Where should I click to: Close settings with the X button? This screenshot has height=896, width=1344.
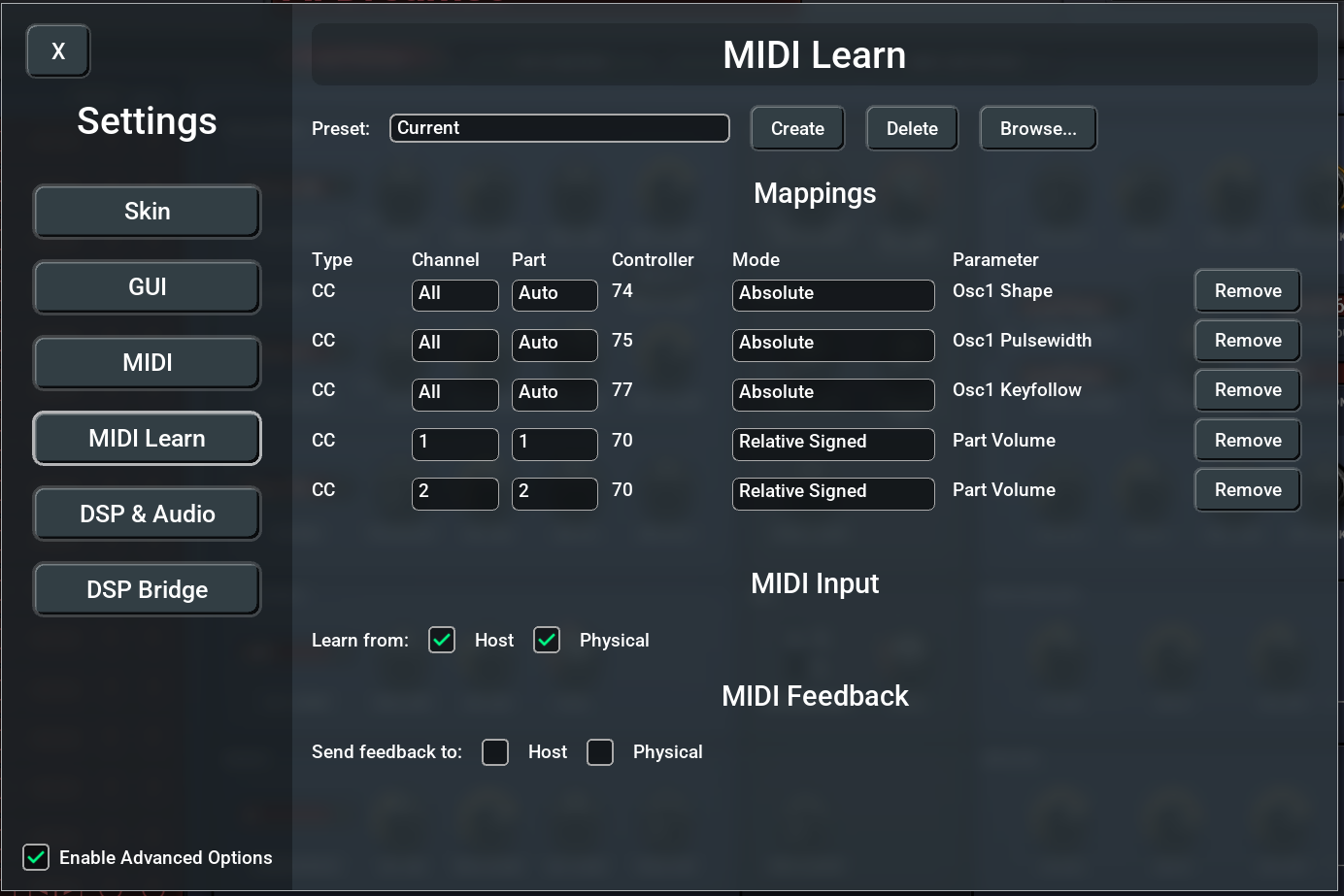click(58, 51)
